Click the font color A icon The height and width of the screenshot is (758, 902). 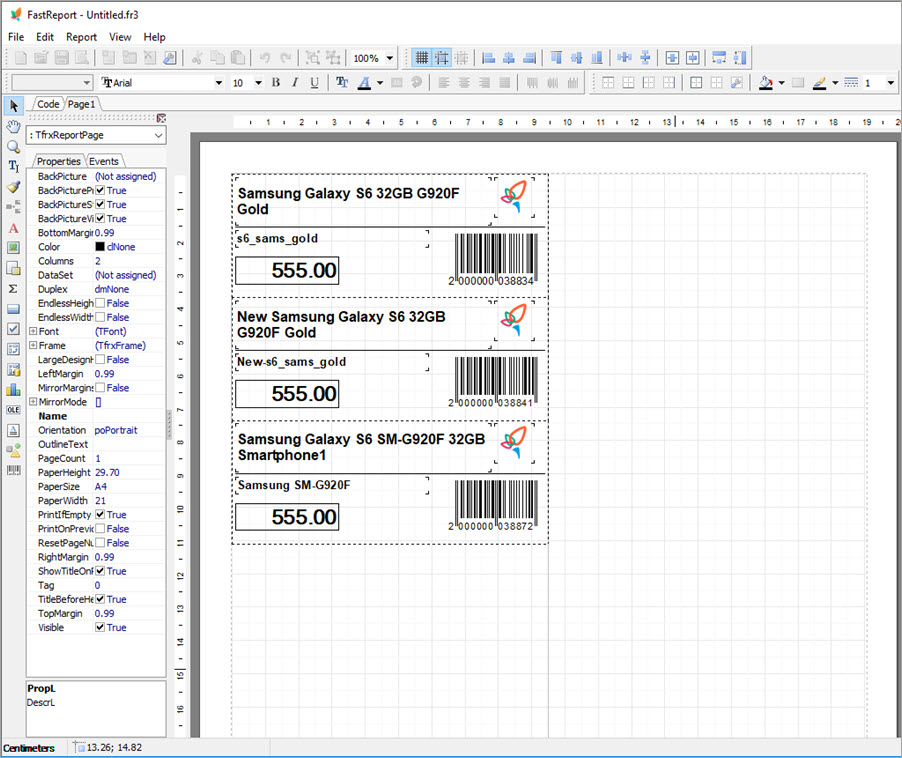(364, 83)
